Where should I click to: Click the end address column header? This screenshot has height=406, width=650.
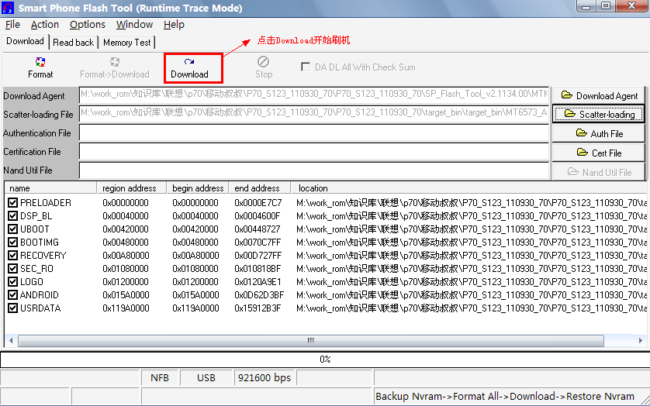point(260,188)
